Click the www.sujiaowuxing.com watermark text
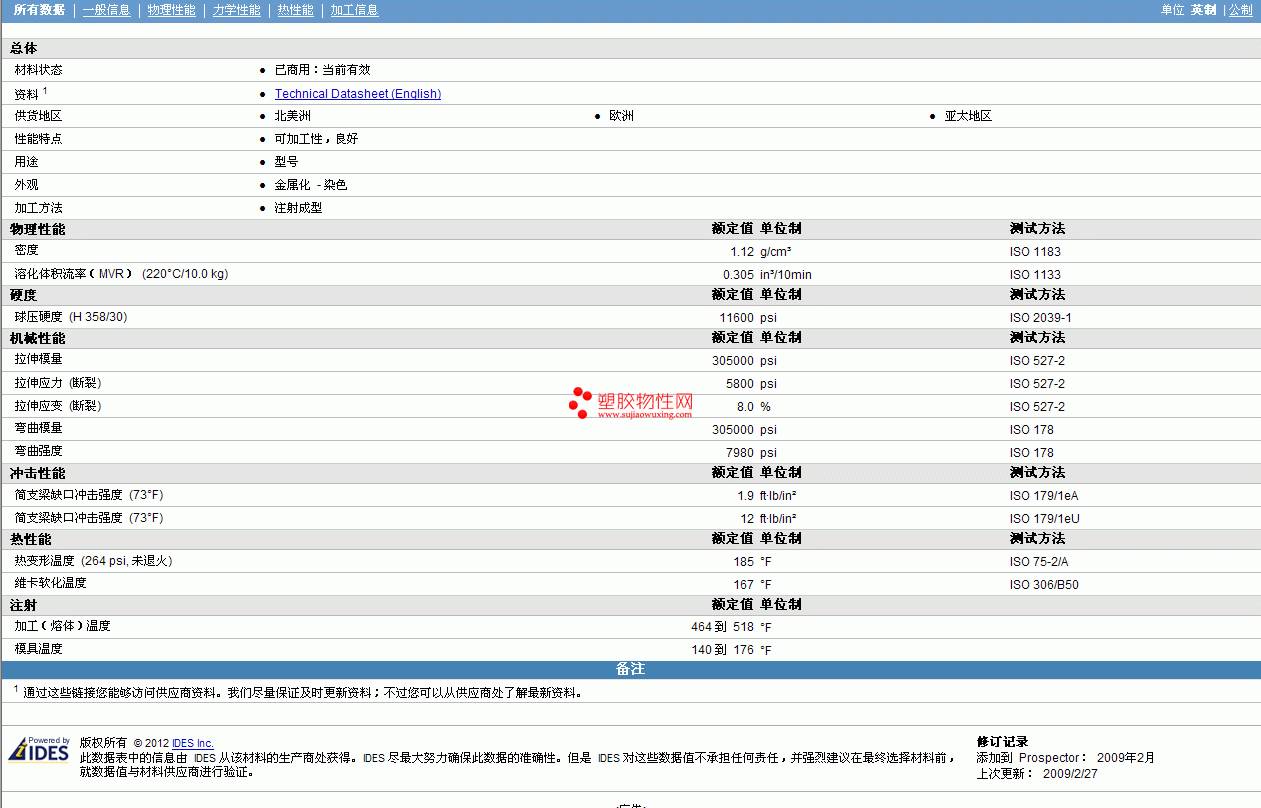Image resolution: width=1261 pixels, height=808 pixels. pos(645,414)
